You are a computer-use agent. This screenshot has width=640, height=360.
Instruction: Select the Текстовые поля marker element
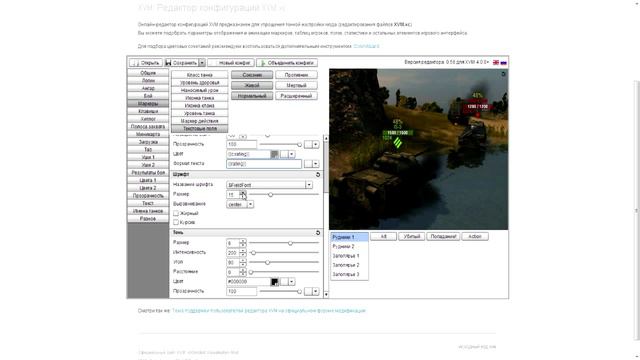click(200, 129)
